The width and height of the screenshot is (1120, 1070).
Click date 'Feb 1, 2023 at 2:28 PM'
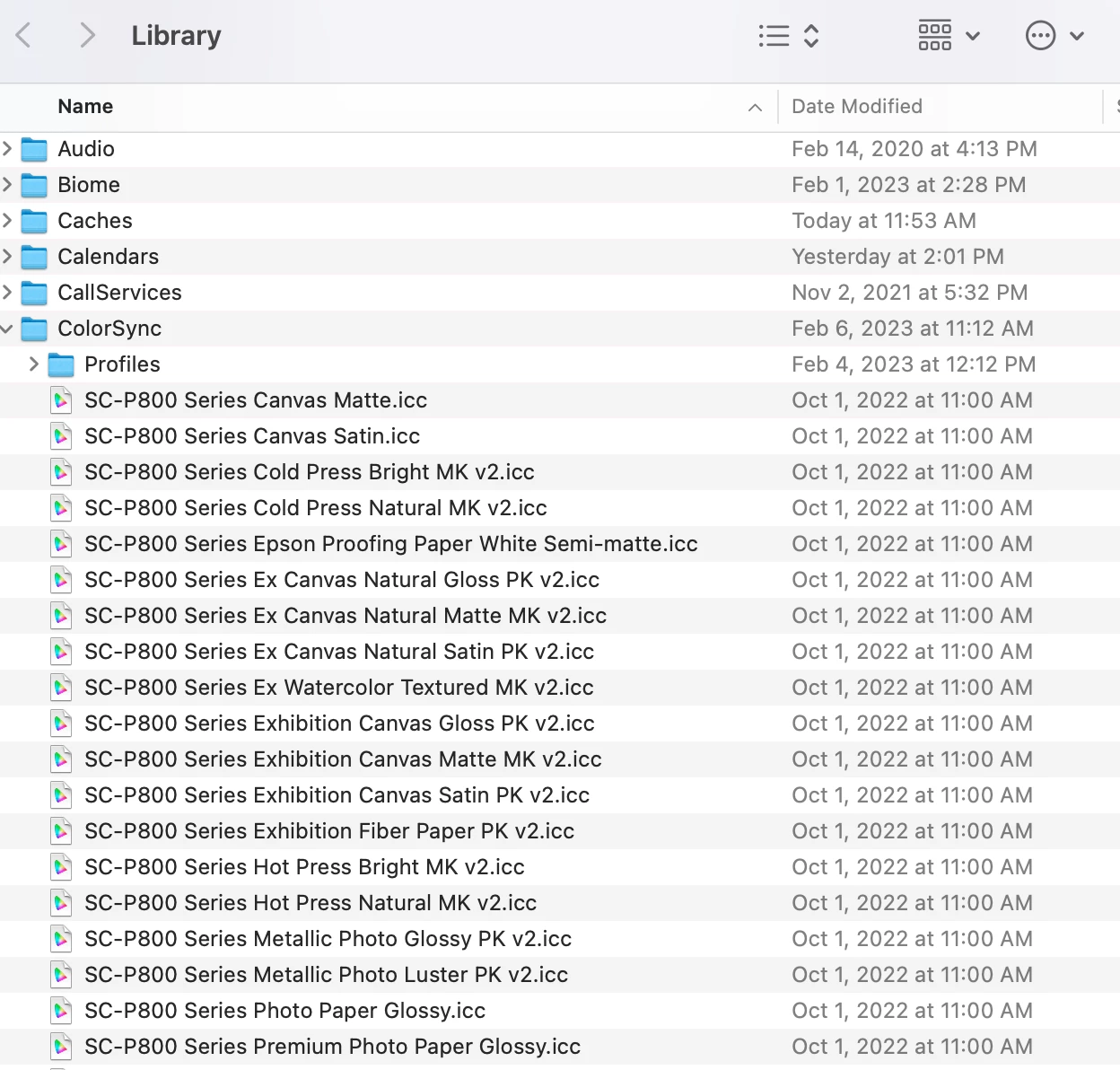click(x=909, y=185)
